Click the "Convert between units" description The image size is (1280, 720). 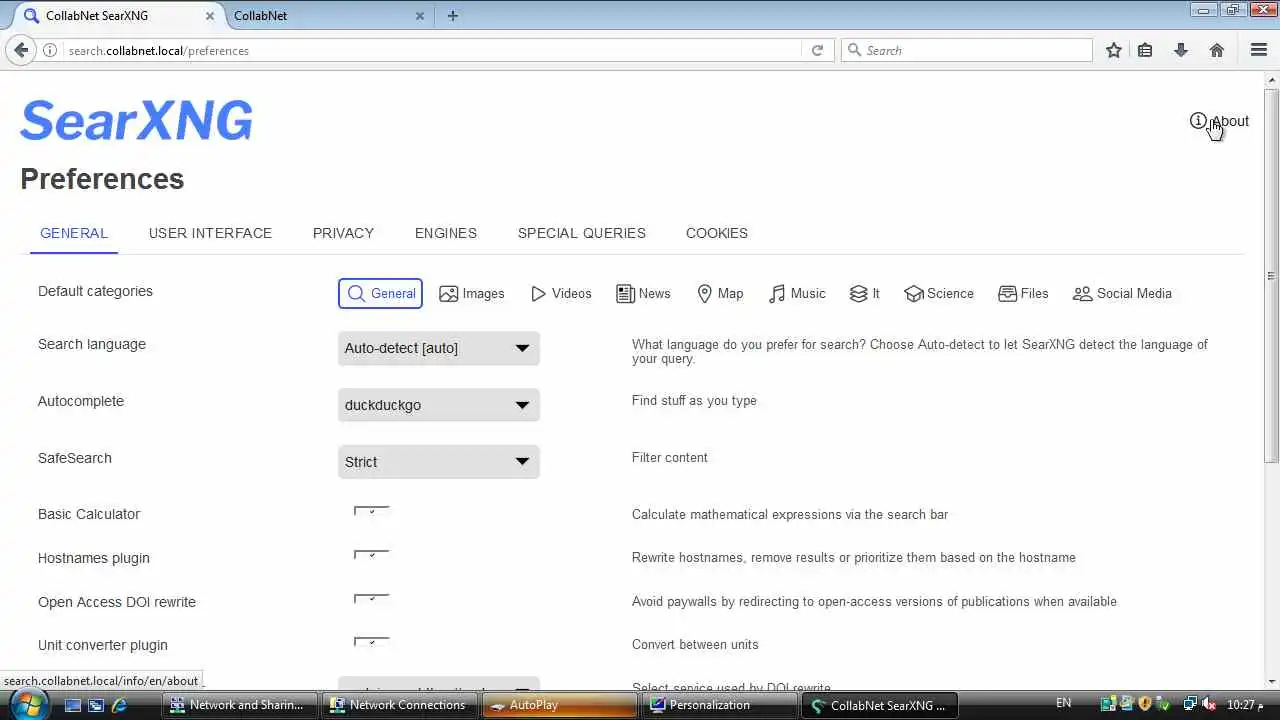(695, 645)
